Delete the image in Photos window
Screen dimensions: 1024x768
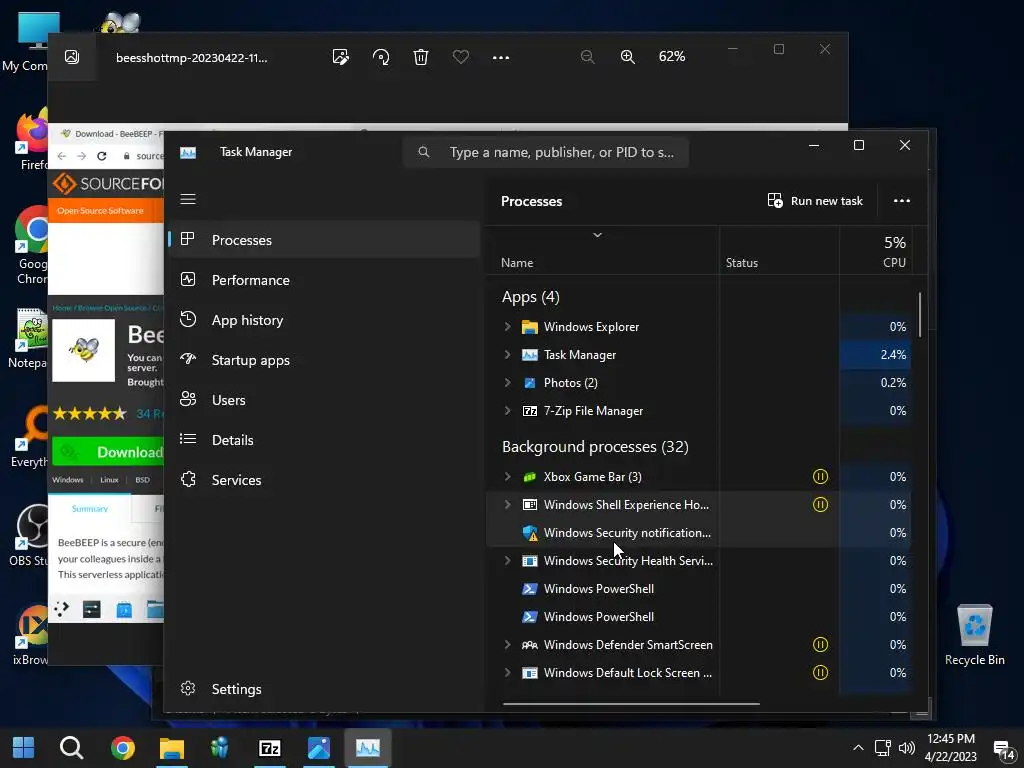[x=421, y=57]
